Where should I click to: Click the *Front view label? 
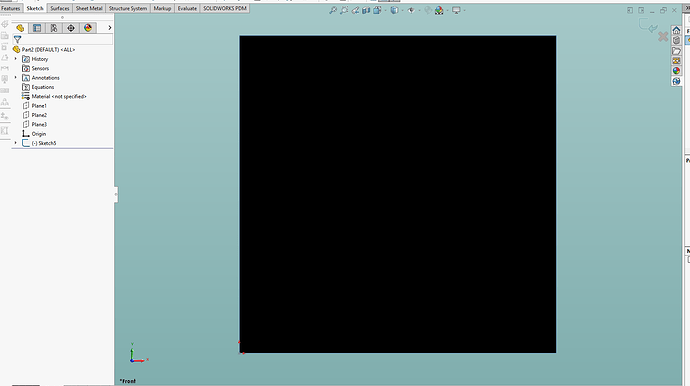[x=128, y=381]
